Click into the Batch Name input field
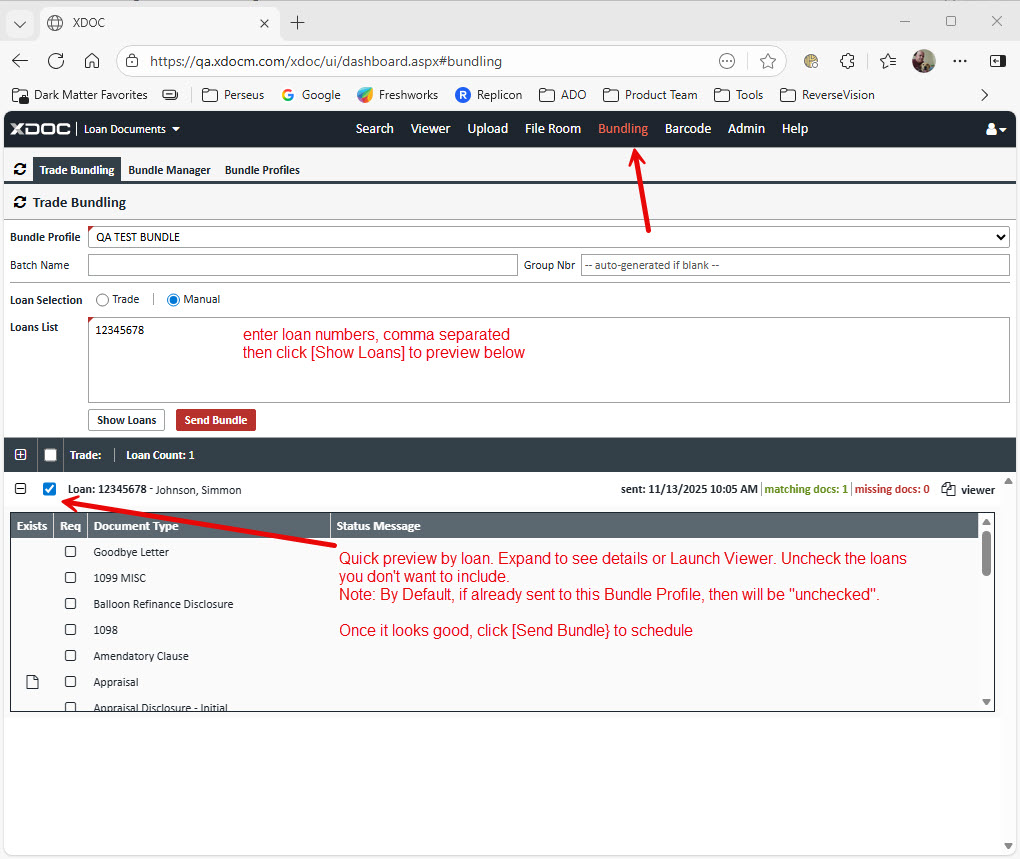 click(302, 265)
